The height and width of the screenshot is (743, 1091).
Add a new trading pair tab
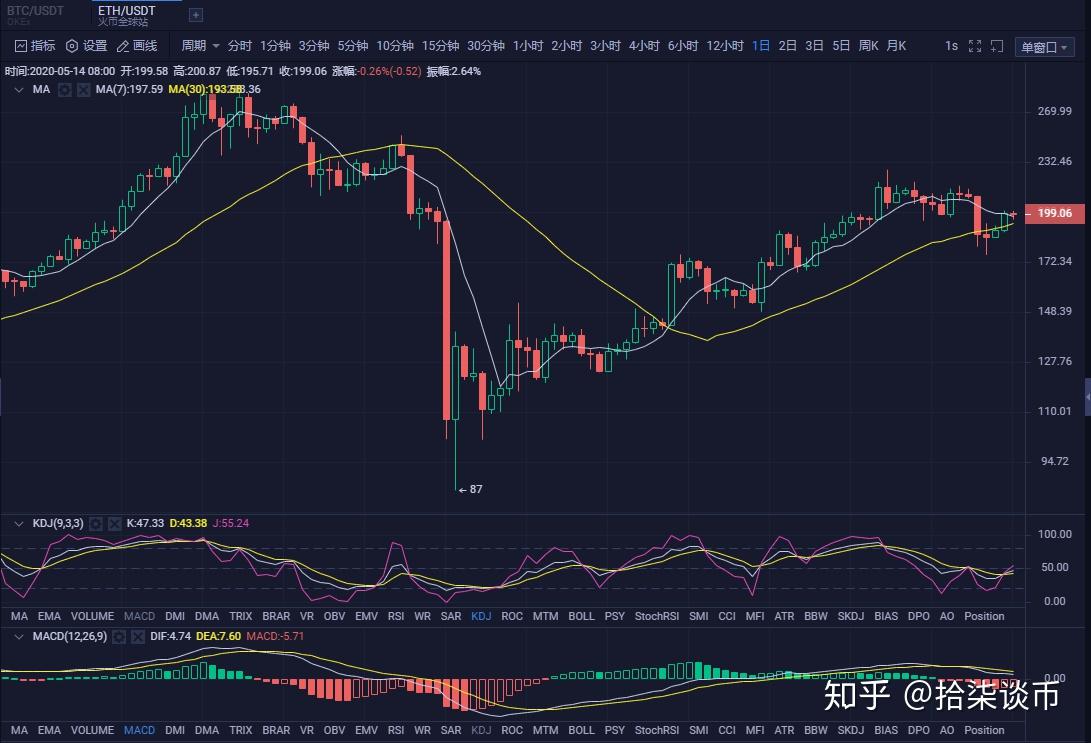click(196, 15)
